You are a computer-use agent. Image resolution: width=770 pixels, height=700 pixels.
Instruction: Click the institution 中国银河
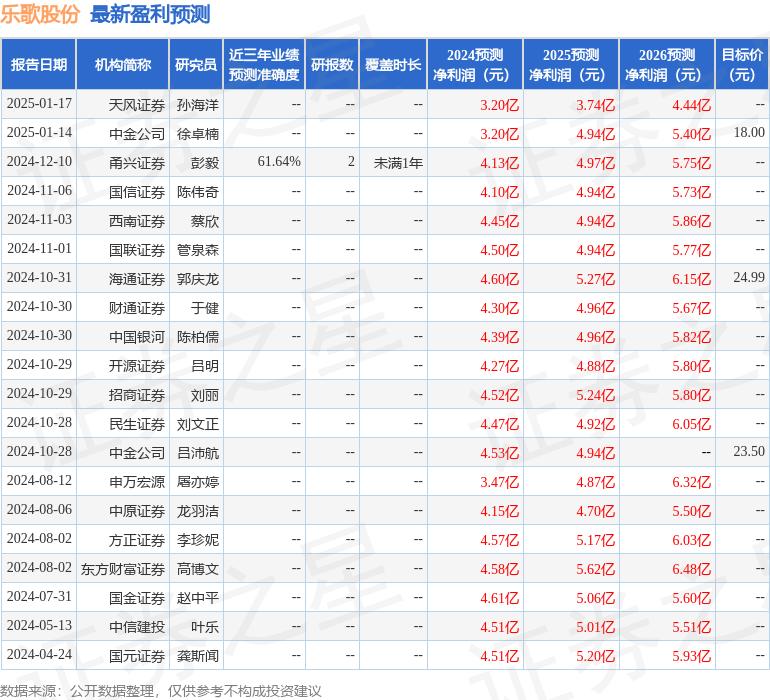coord(137,336)
